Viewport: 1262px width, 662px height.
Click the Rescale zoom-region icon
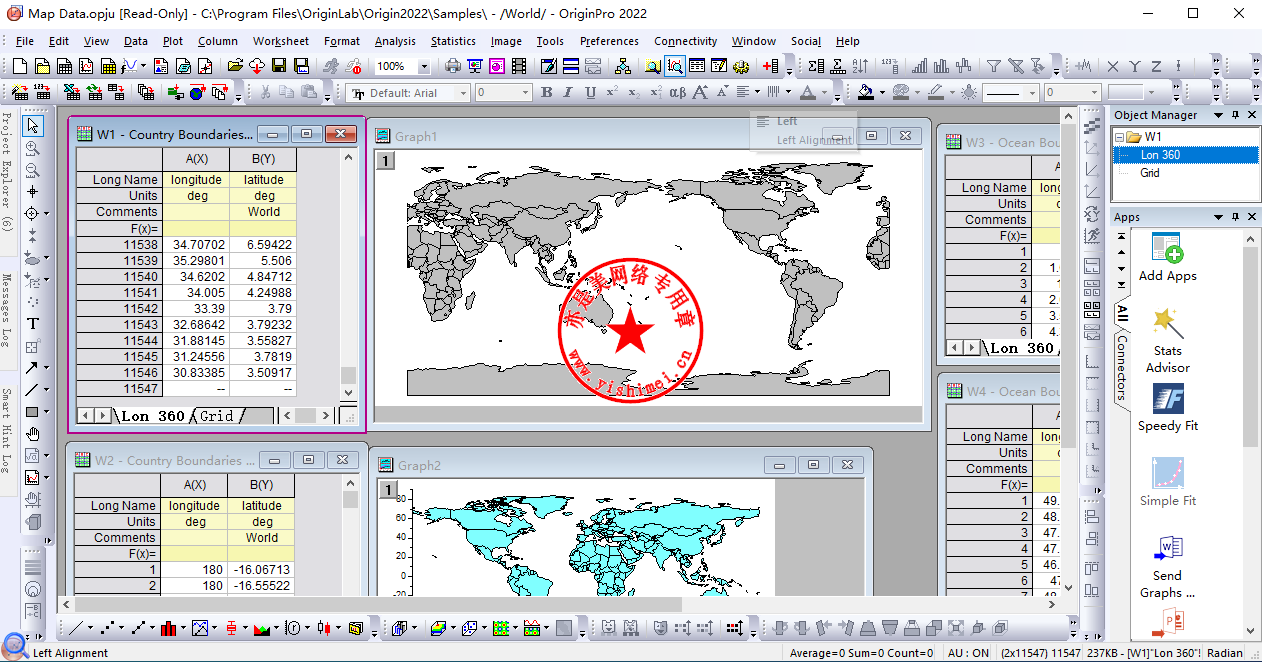pos(675,66)
